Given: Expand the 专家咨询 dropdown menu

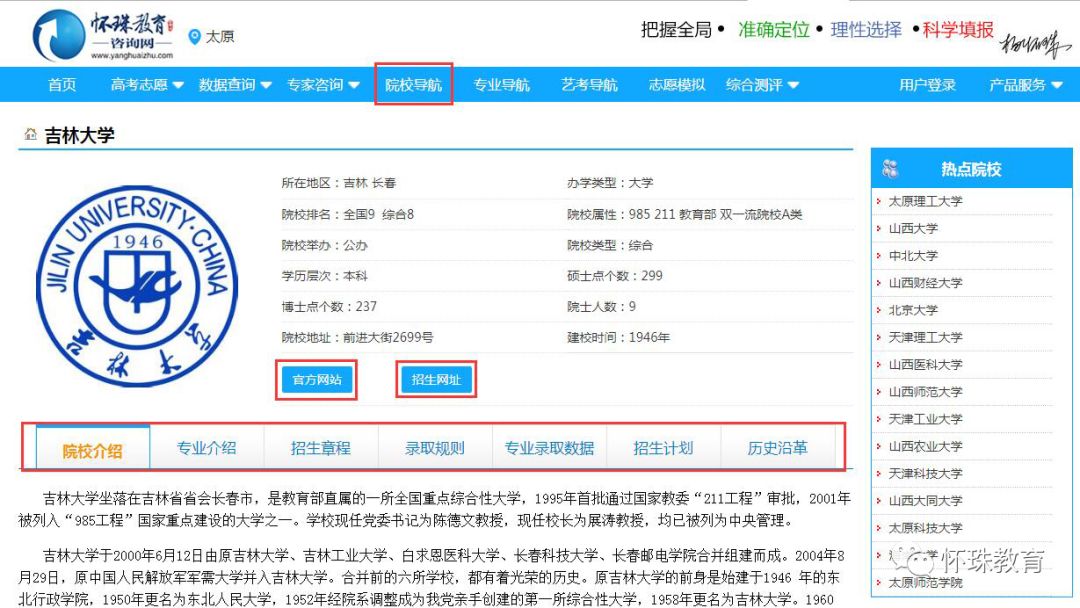Looking at the screenshot, I should (323, 85).
